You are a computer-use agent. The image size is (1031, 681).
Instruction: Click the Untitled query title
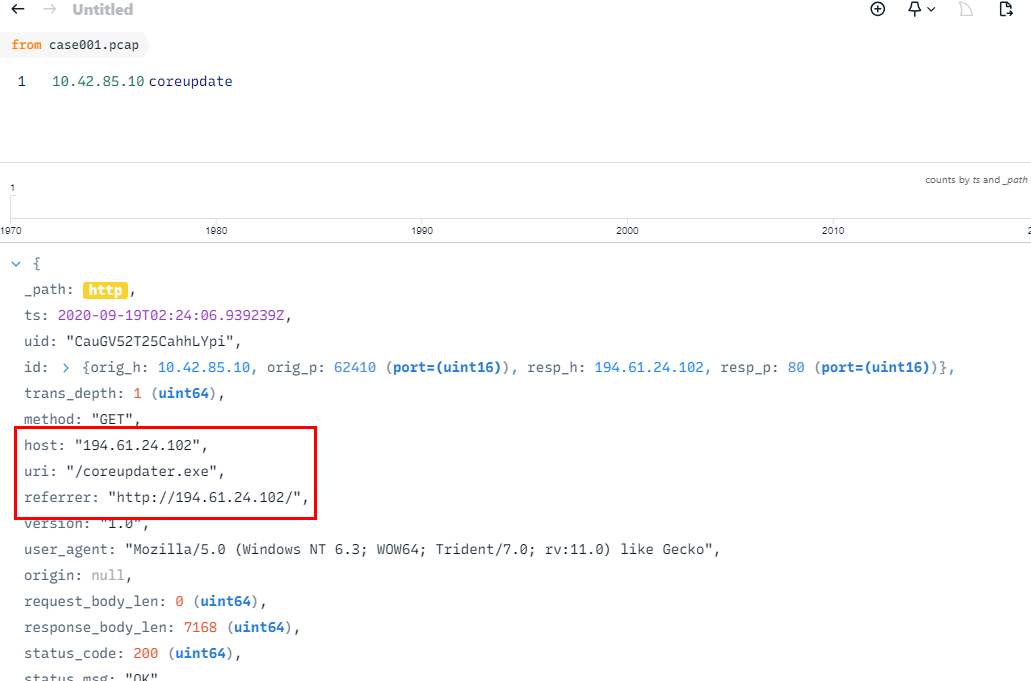click(x=103, y=10)
